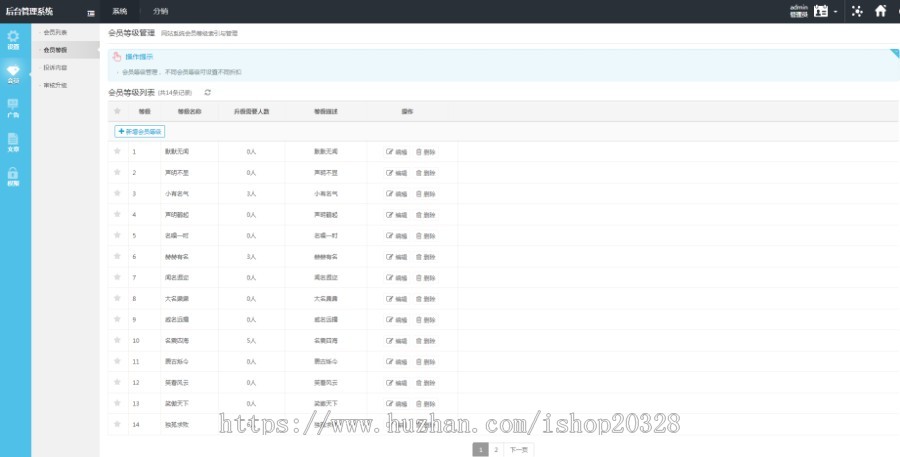The height and width of the screenshot is (457, 900).
Task: Toggle the star on level 13 row
Action: coord(117,402)
